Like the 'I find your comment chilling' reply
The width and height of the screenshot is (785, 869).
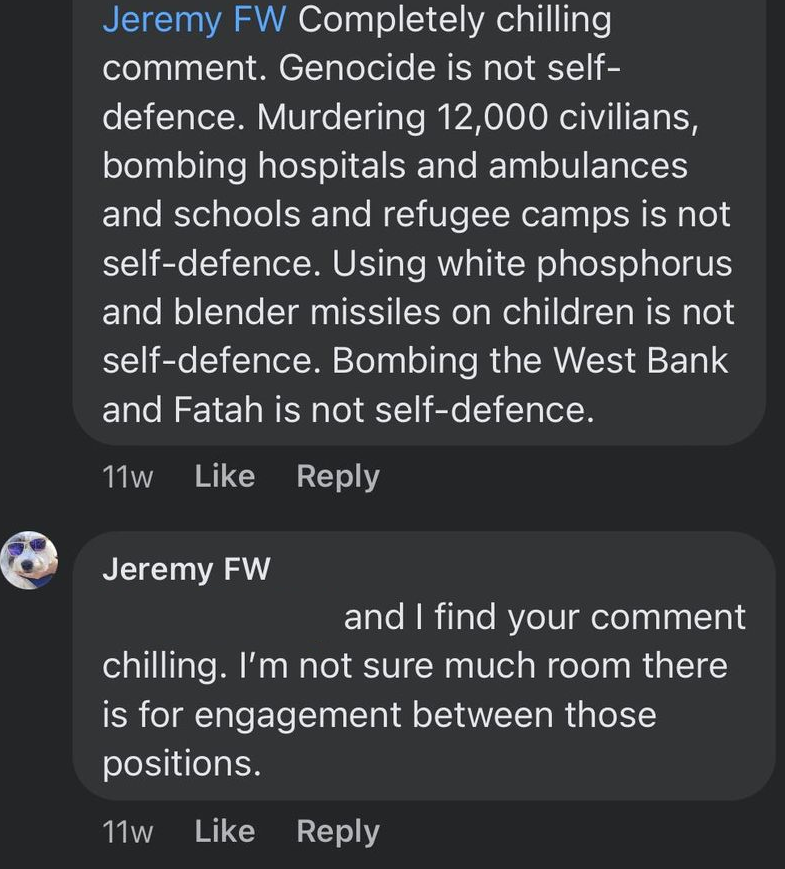point(225,831)
